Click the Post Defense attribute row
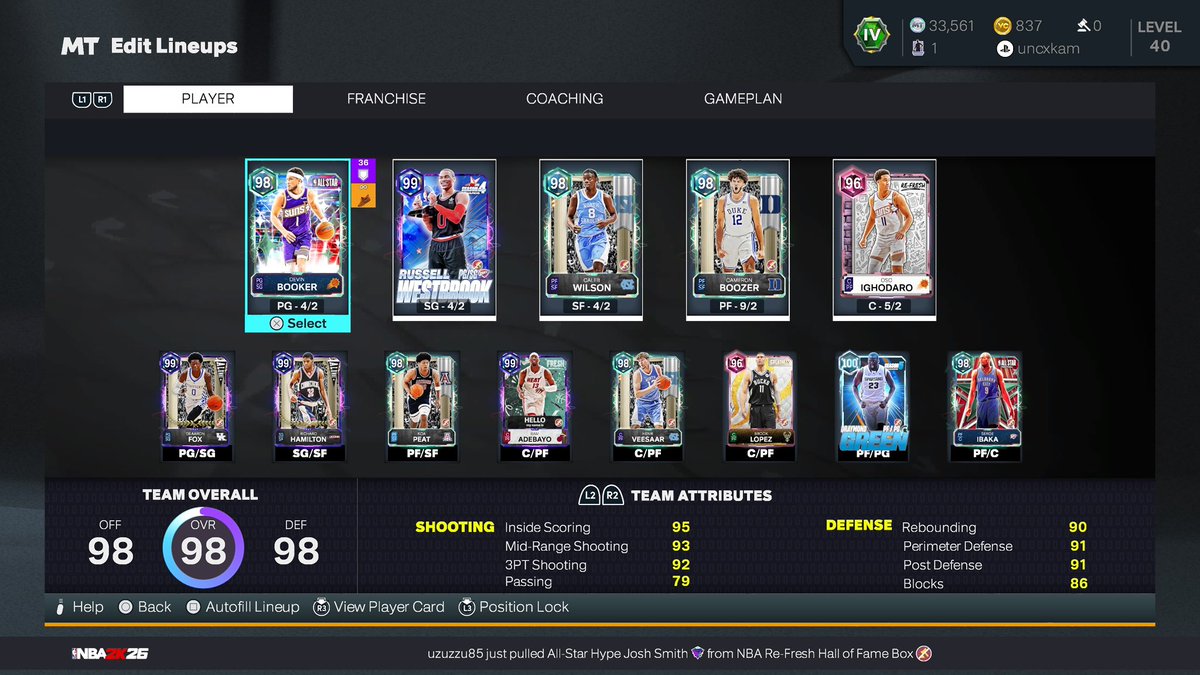The image size is (1200, 675). pos(994,565)
